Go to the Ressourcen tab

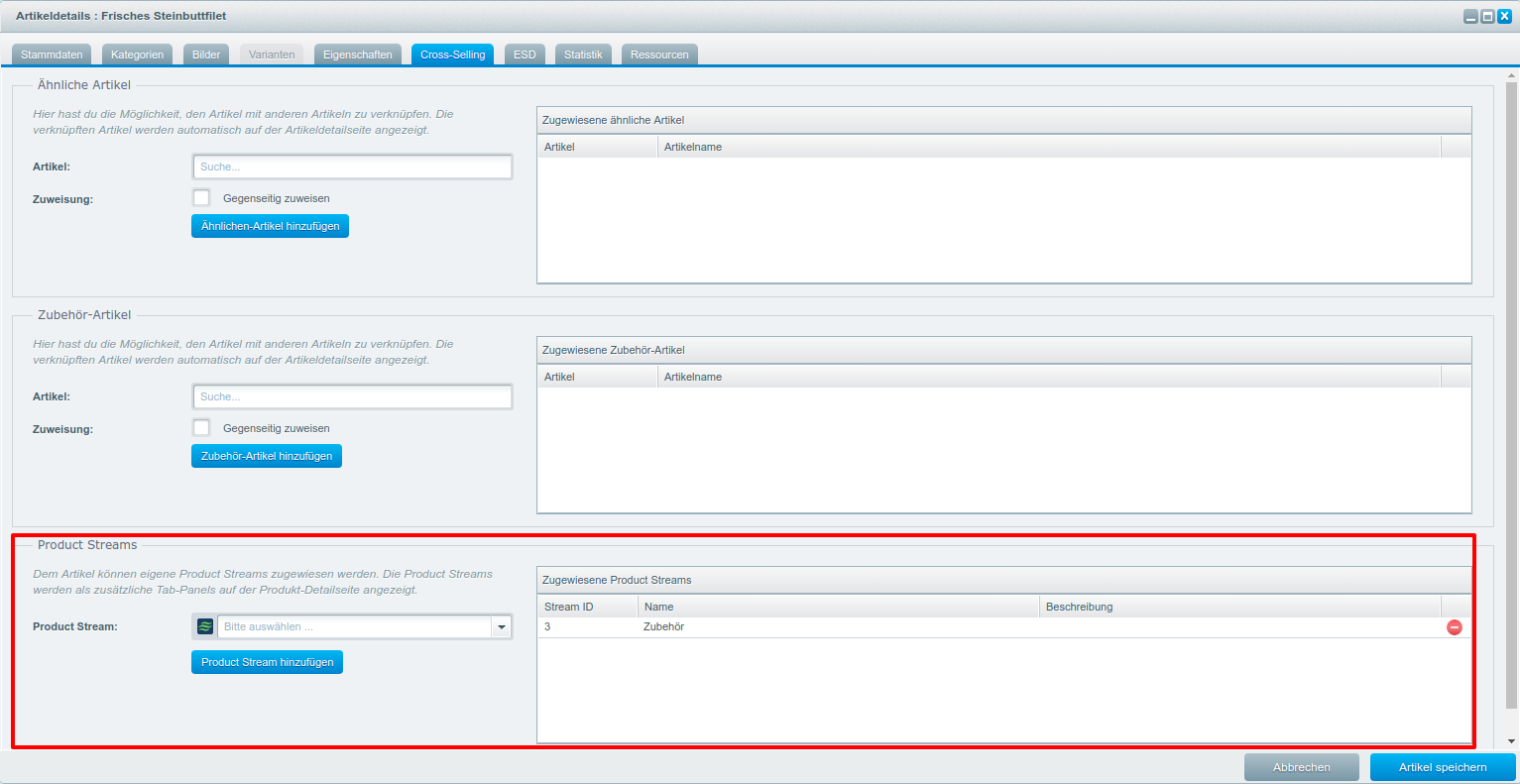(659, 55)
